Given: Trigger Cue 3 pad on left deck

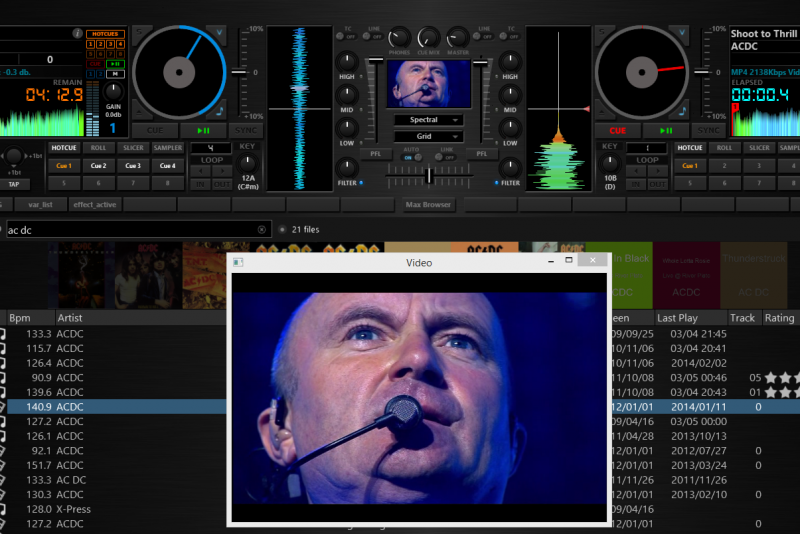Looking at the screenshot, I should coord(133,166).
